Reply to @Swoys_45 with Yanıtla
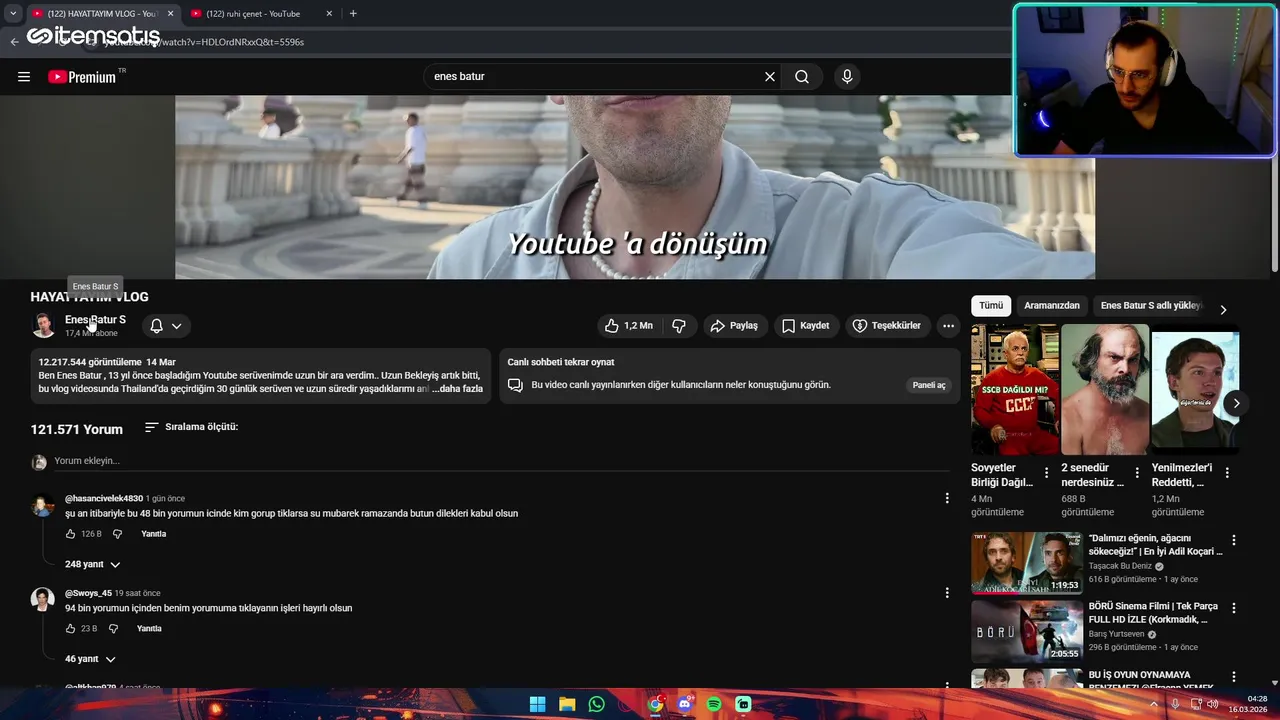1280x720 pixels. [x=149, y=629]
